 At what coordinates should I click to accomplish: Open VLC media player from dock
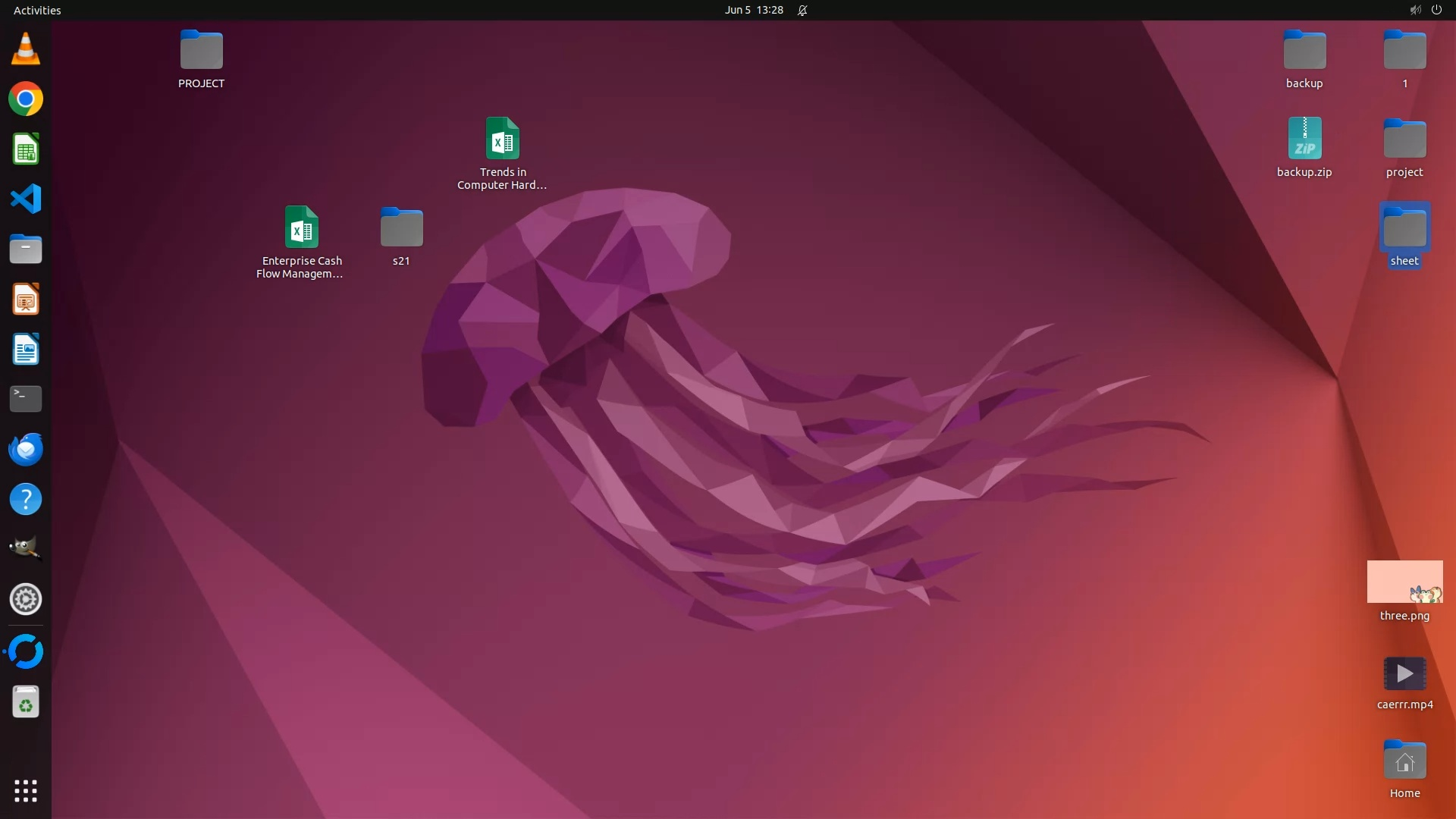(x=25, y=49)
